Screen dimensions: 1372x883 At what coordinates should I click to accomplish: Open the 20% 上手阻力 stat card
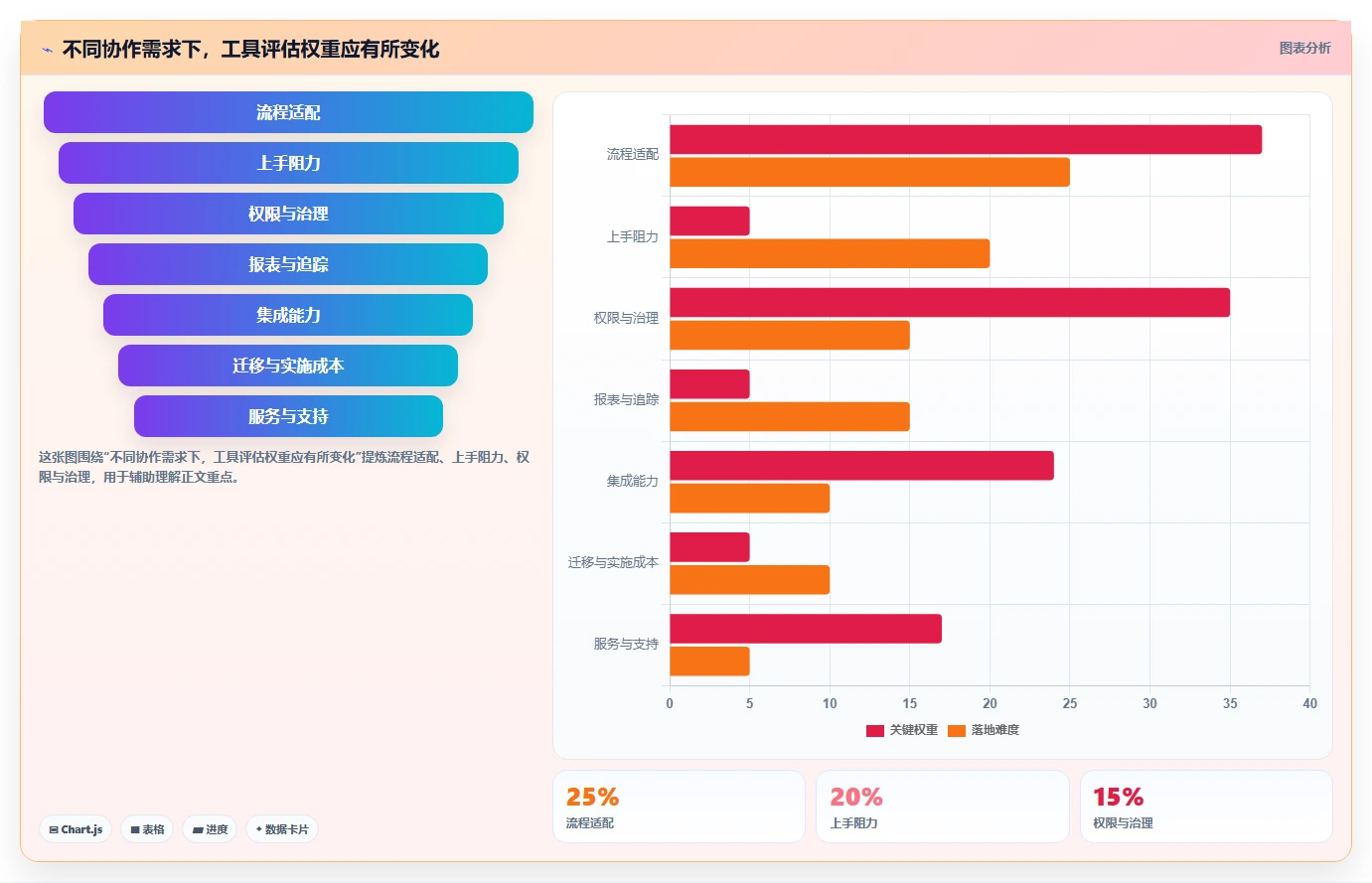pos(943,807)
